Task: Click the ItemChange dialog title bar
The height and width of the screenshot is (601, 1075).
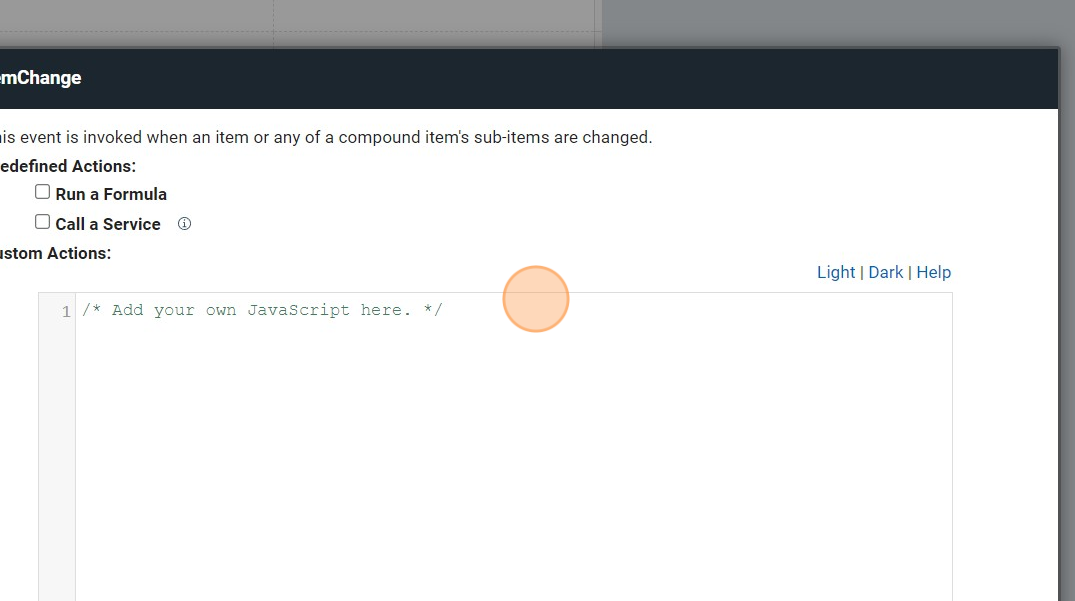Action: 500,78
